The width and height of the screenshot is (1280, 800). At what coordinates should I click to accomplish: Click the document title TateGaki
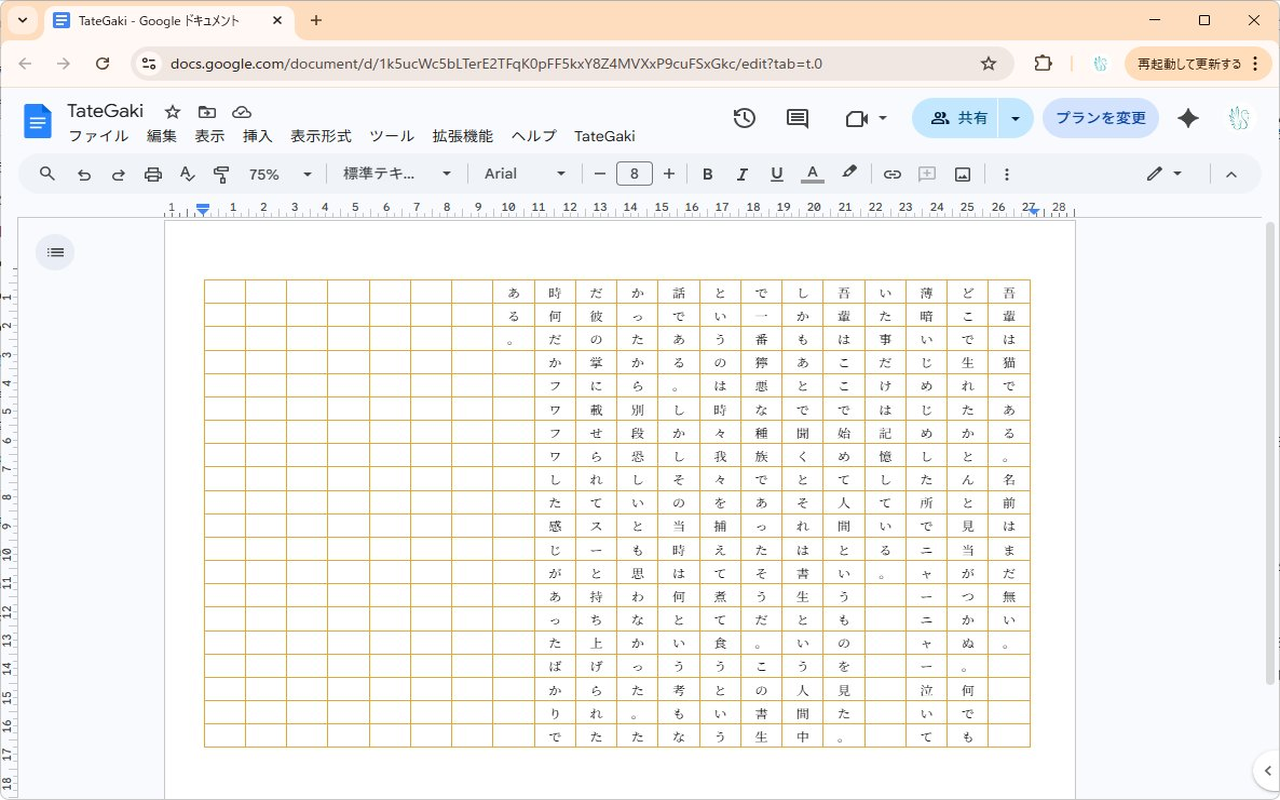tap(105, 111)
